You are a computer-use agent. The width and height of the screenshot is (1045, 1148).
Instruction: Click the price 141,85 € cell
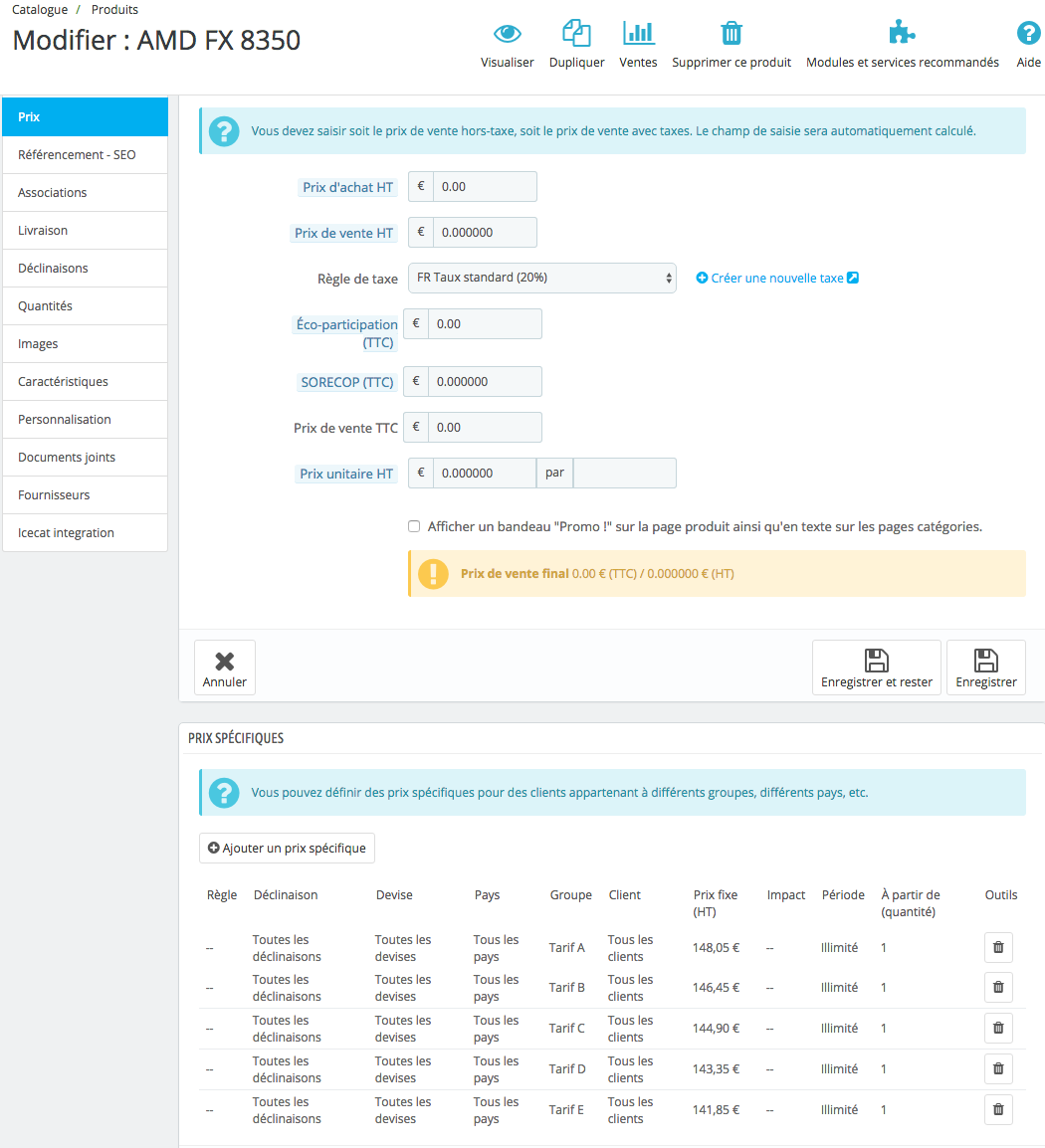[x=716, y=1110]
